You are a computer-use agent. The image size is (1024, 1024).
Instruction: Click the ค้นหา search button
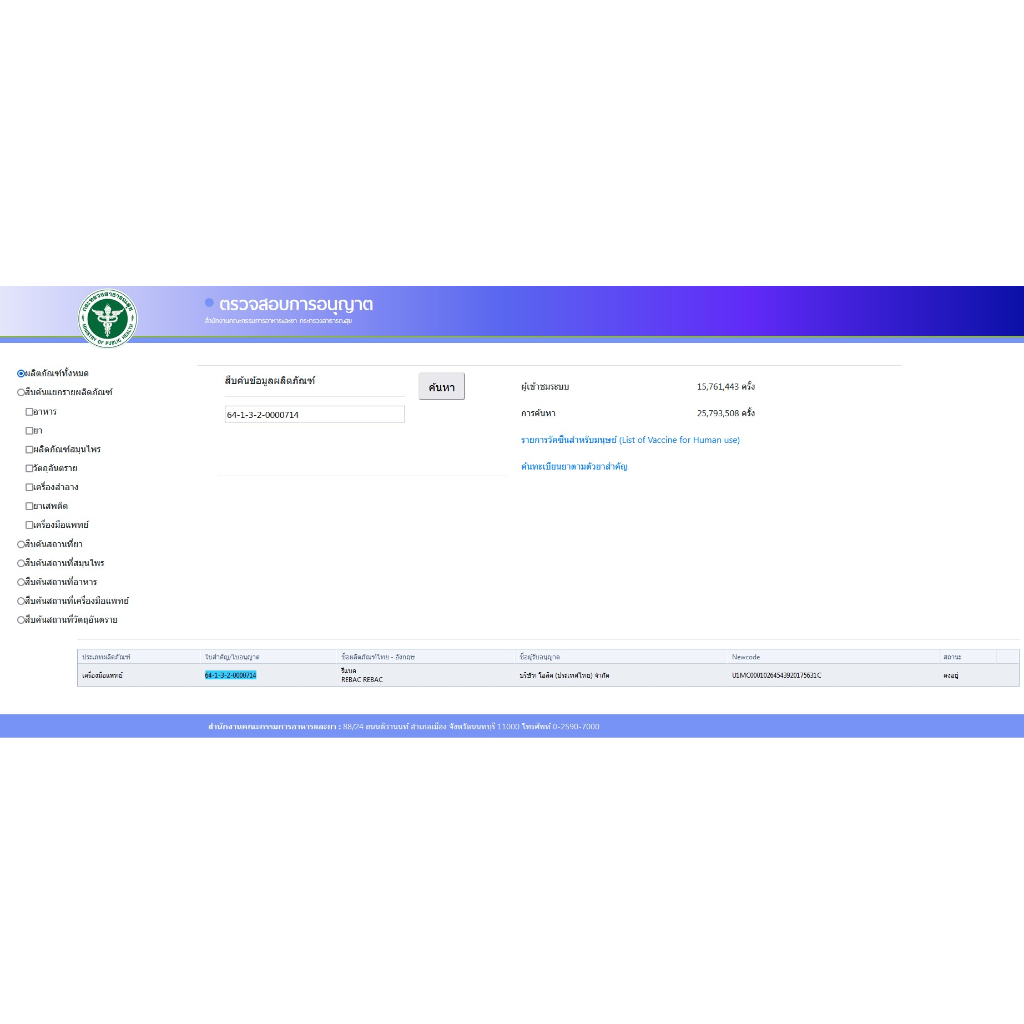click(x=441, y=387)
